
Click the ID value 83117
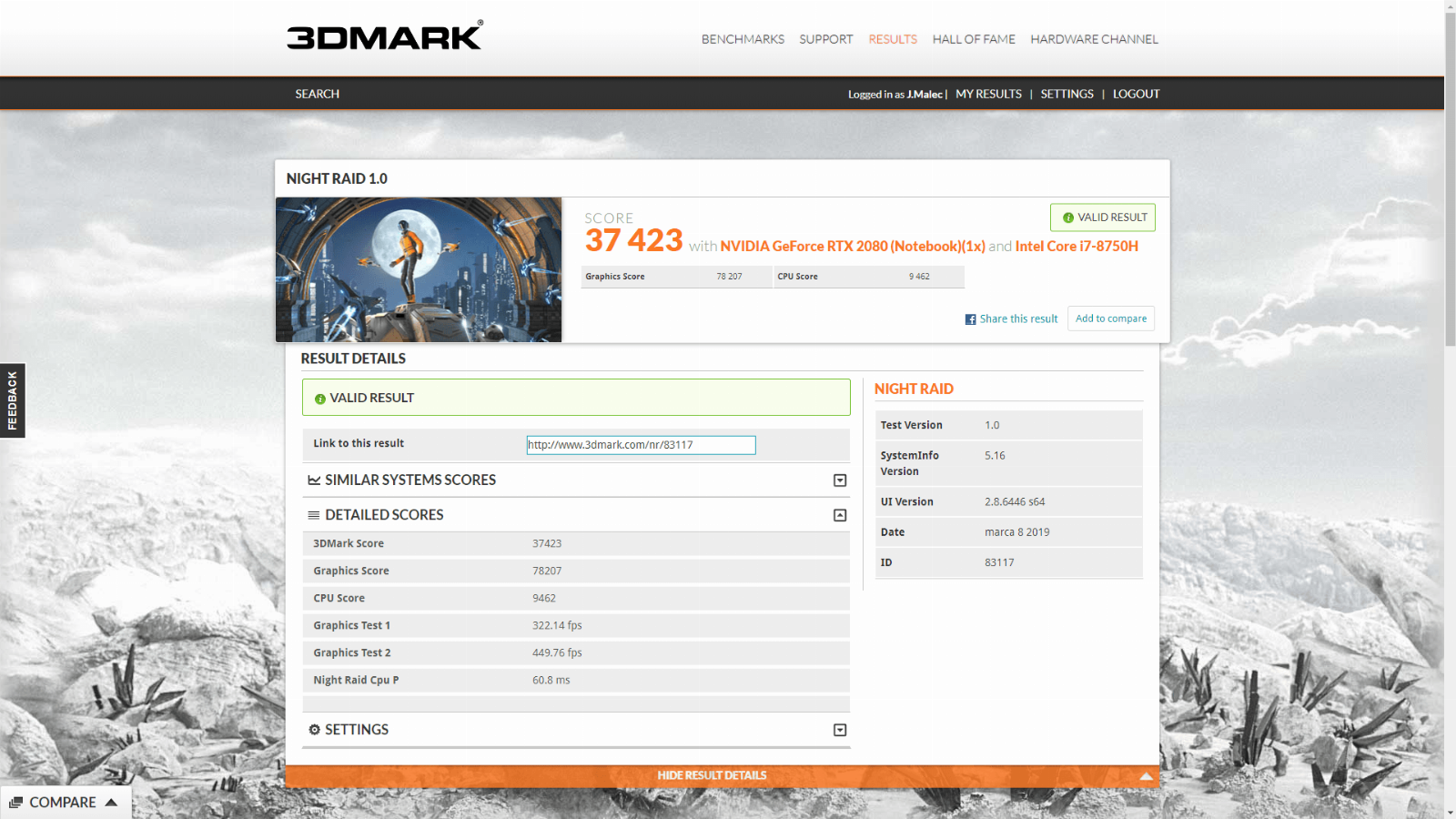999,563
